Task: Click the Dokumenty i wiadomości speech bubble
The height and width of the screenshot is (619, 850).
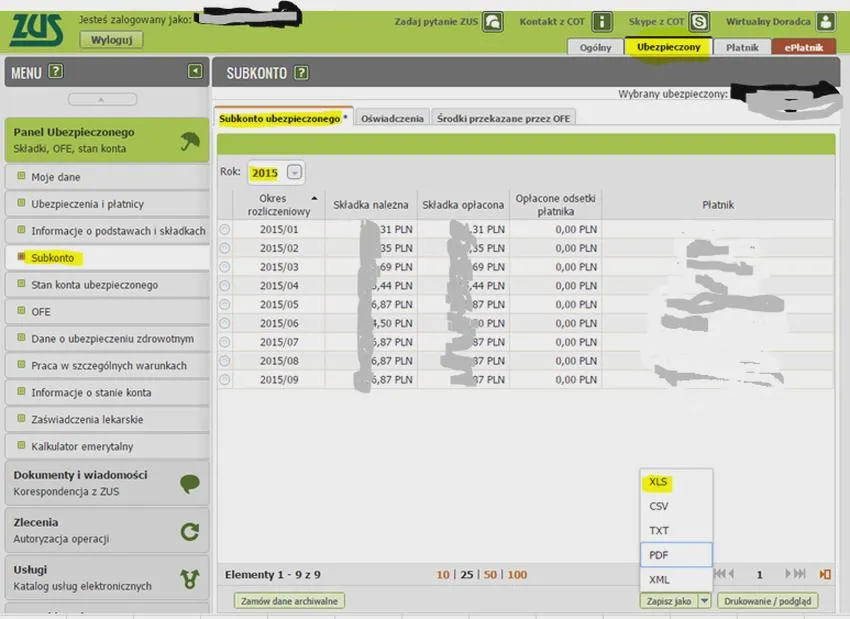Action: (x=190, y=483)
